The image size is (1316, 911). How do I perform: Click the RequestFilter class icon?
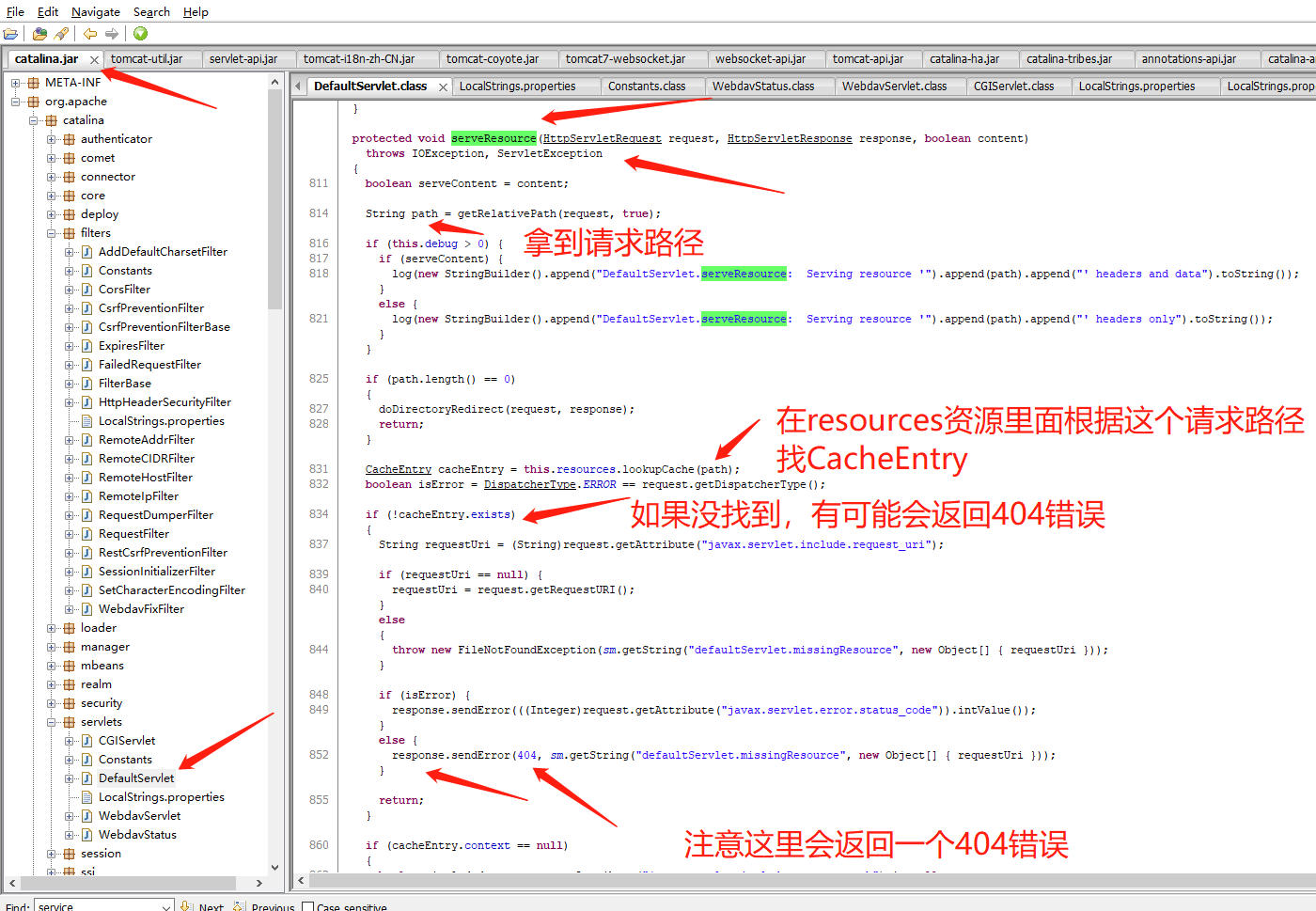coord(86,534)
